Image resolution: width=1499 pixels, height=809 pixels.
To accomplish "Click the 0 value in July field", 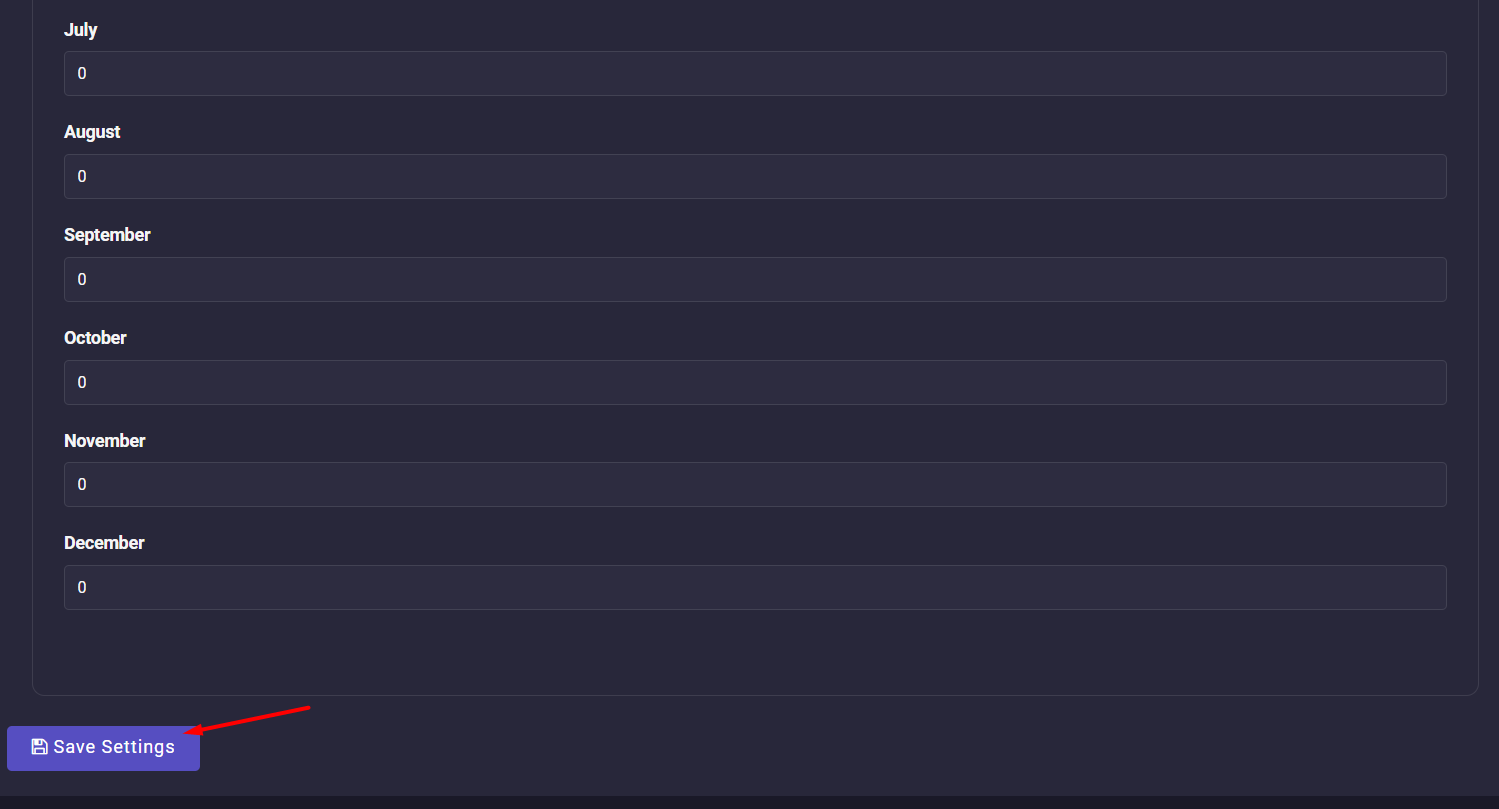I will point(82,74).
